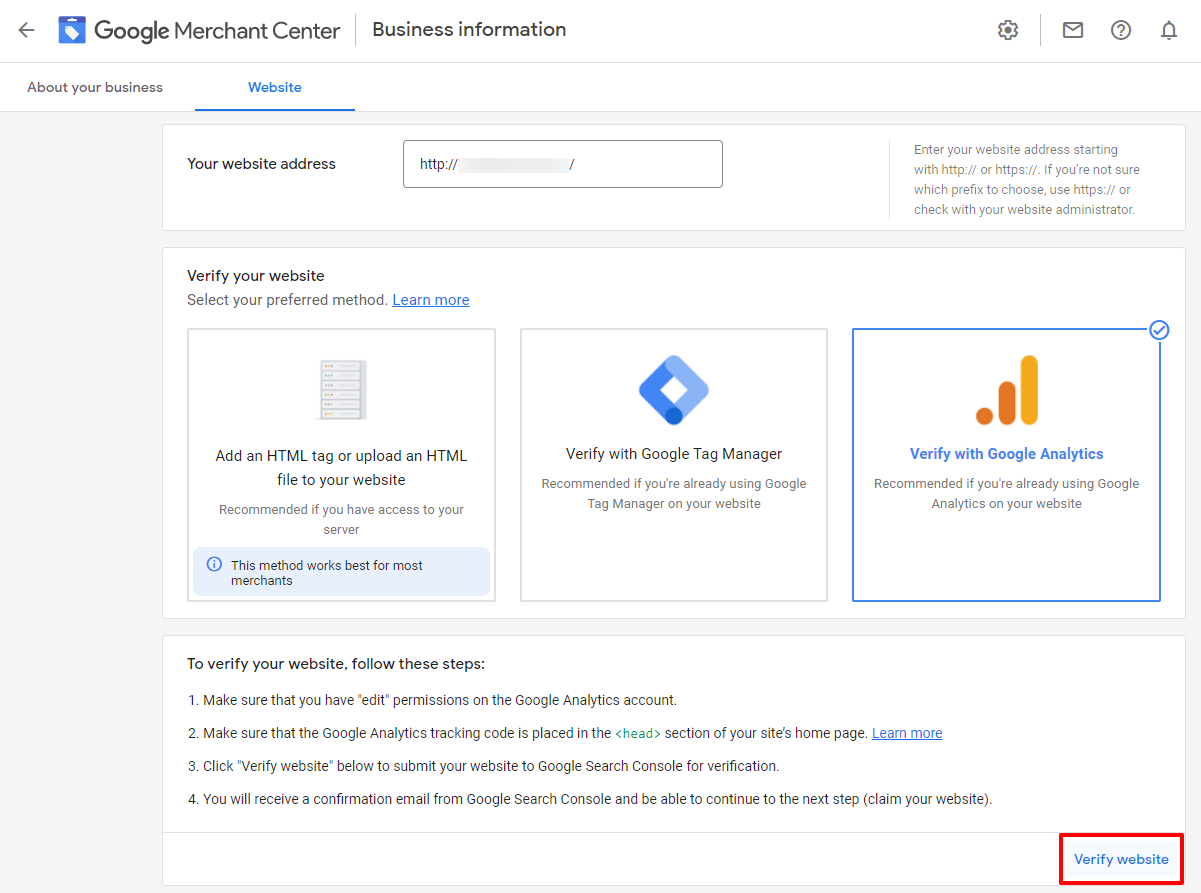Open the email notifications inbox
Image resolution: width=1201 pixels, height=893 pixels.
[x=1072, y=30]
